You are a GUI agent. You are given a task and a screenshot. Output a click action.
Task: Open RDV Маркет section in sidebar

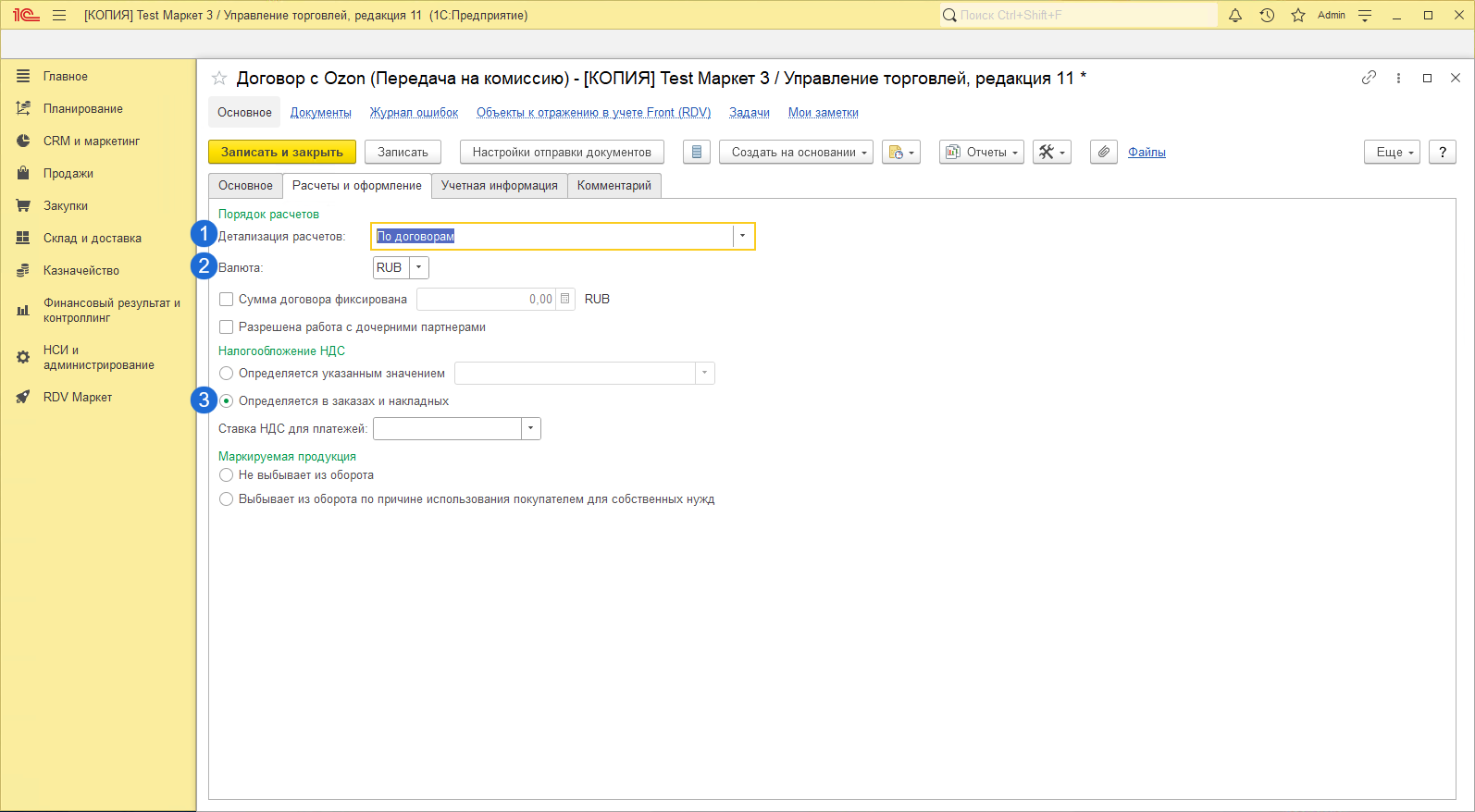98,398
